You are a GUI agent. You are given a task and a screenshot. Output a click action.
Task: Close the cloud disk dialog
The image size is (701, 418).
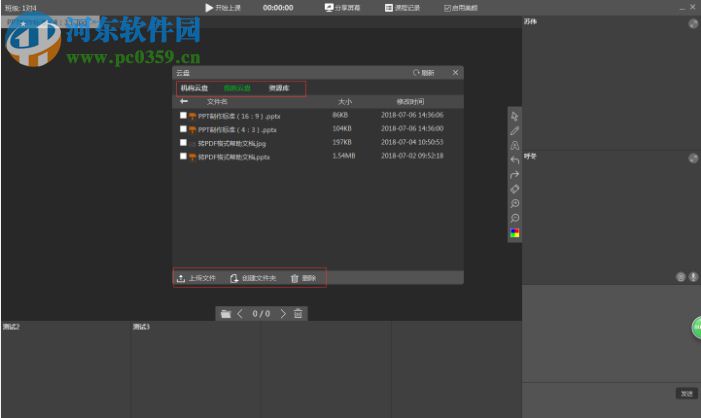[455, 72]
